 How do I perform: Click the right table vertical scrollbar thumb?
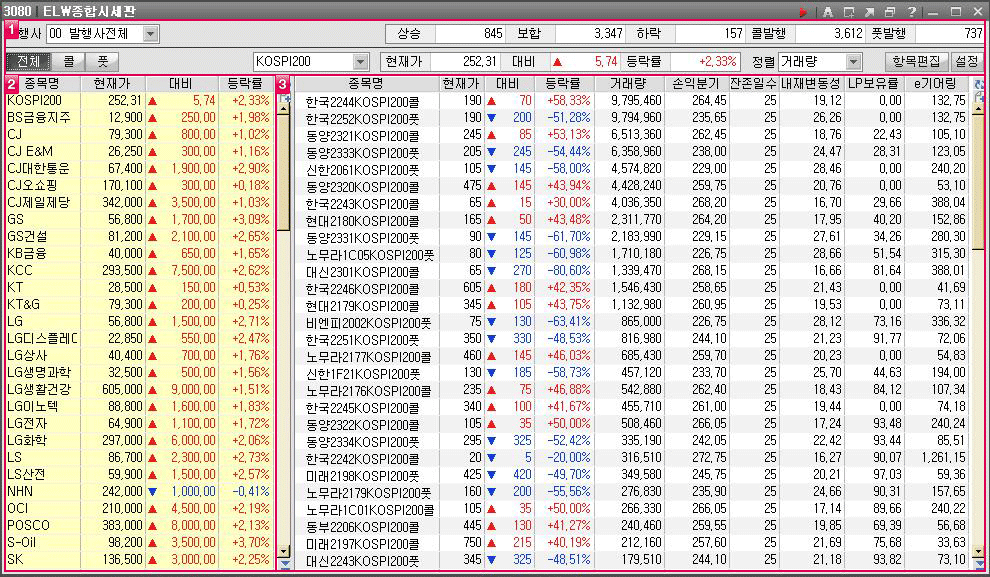[979, 181]
